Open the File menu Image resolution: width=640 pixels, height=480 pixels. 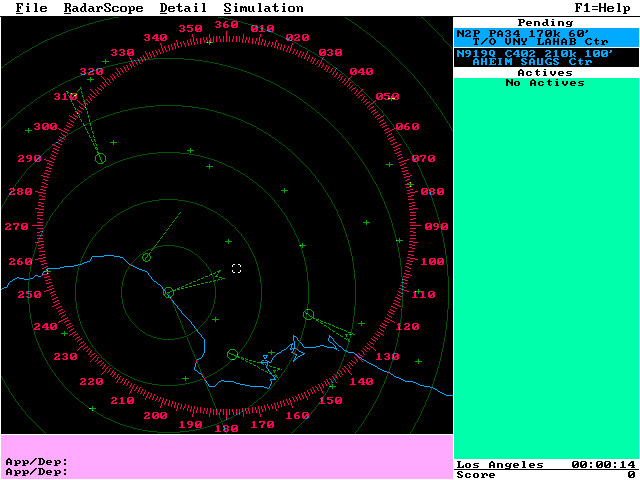pyautogui.click(x=31, y=8)
